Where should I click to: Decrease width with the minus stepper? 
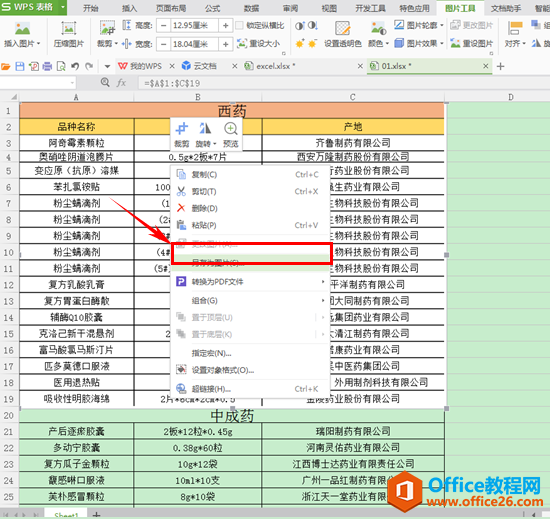tap(163, 44)
